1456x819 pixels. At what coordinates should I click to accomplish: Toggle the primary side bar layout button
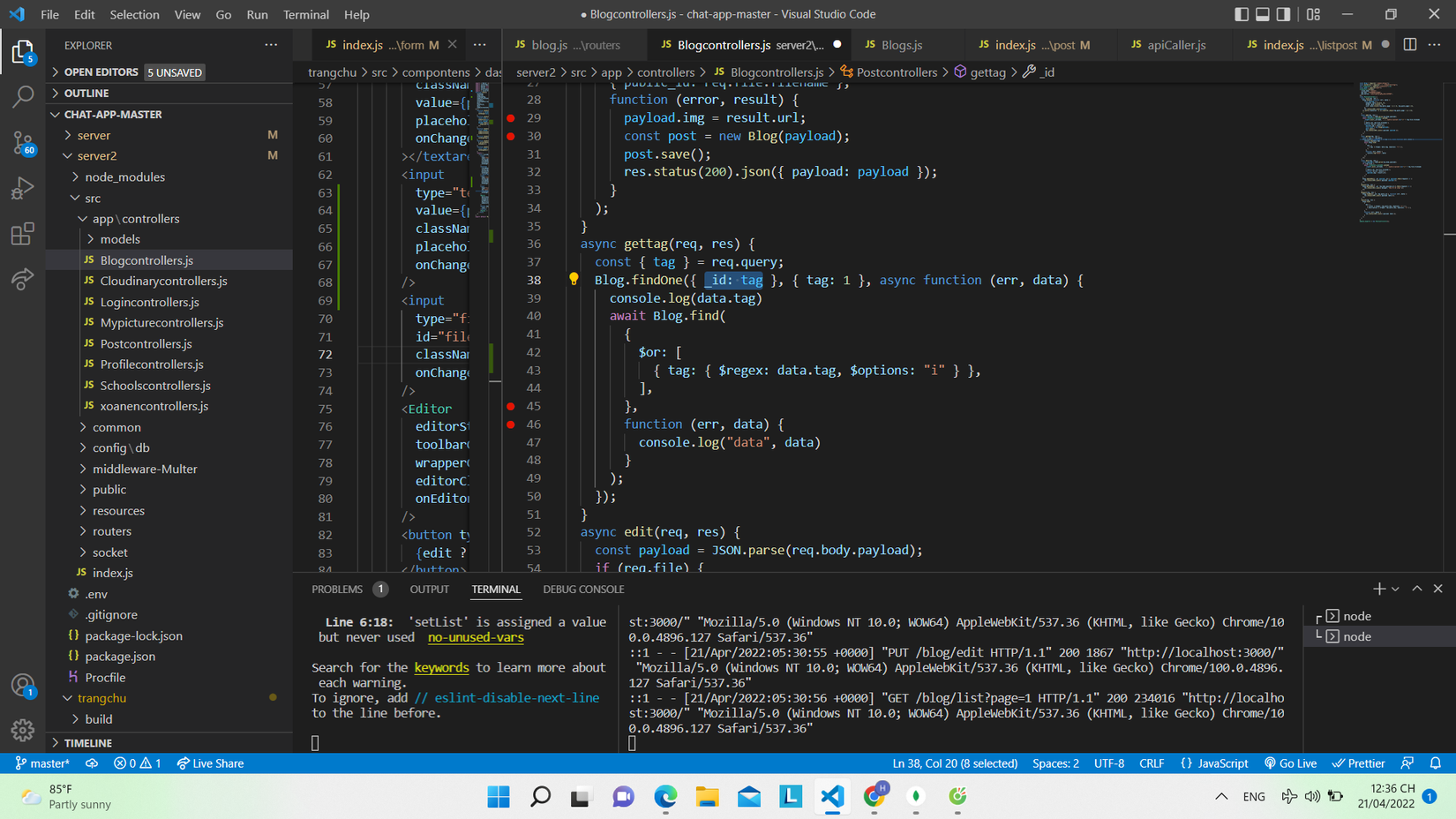(x=1242, y=14)
